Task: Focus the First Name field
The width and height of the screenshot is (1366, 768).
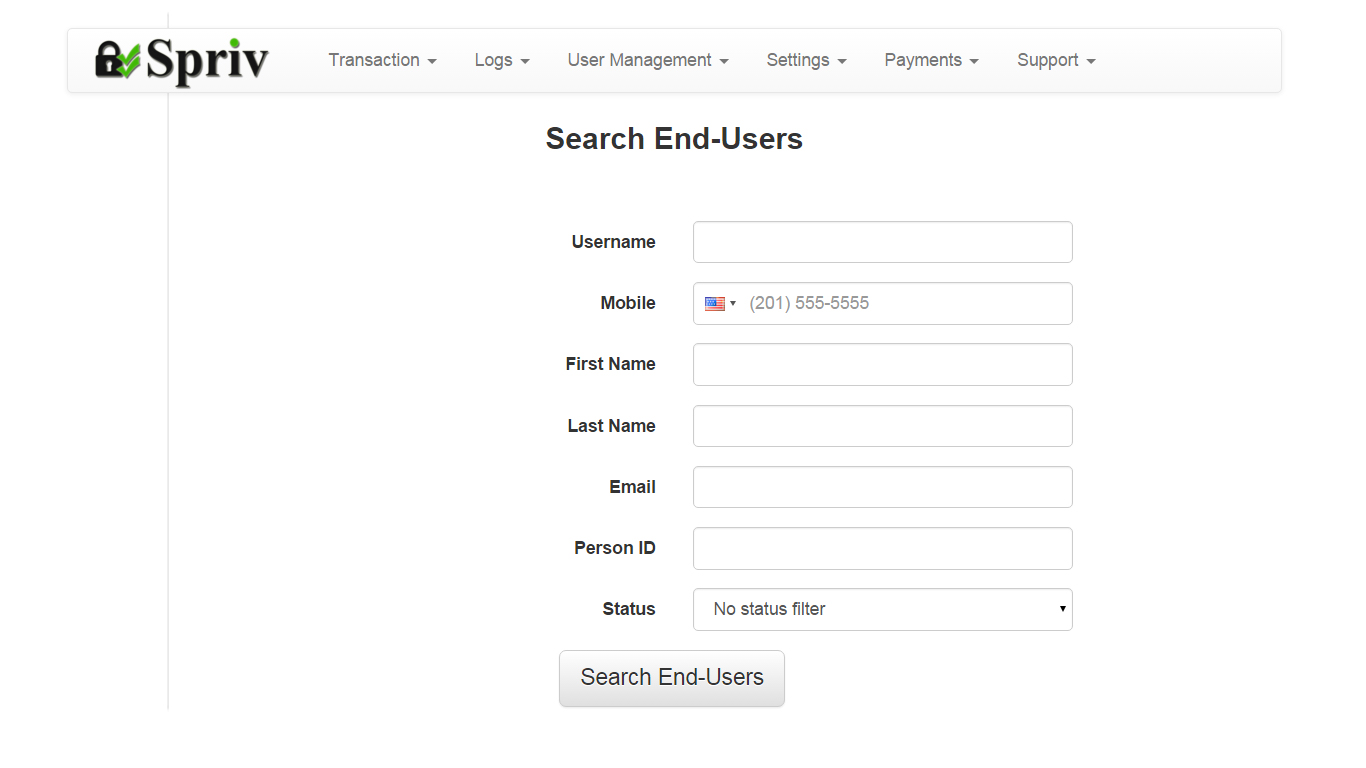Action: click(883, 365)
